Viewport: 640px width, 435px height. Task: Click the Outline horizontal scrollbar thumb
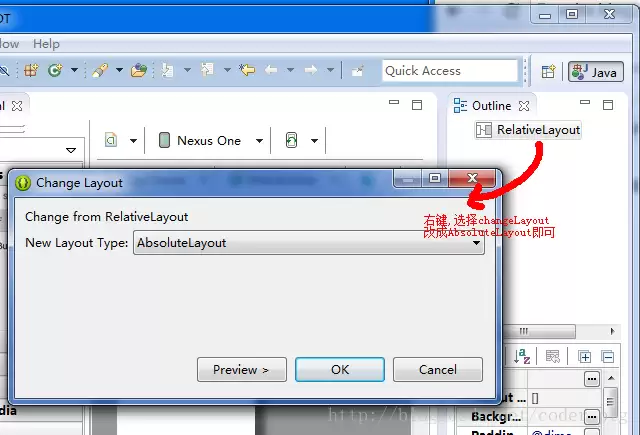(539, 331)
